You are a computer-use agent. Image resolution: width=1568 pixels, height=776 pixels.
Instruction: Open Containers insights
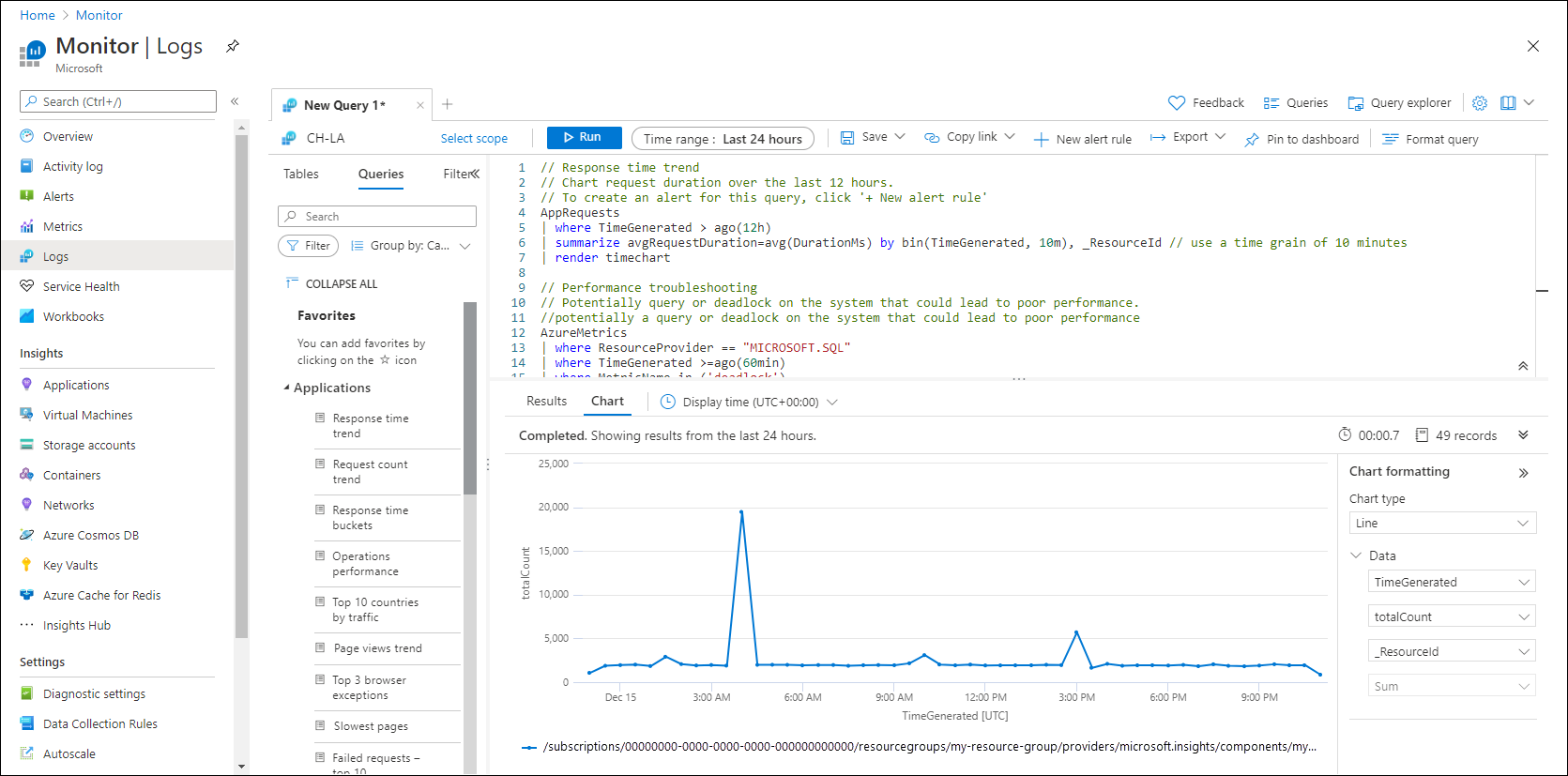[71, 475]
